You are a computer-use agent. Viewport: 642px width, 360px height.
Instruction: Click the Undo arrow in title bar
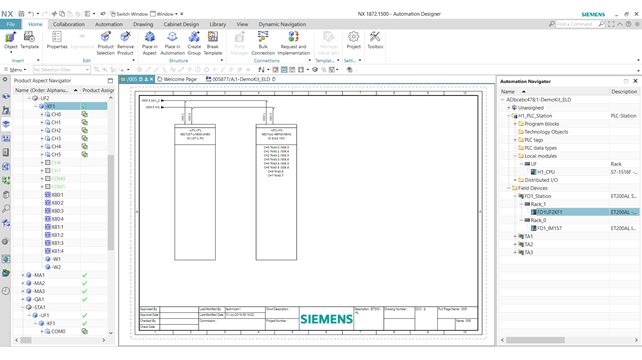30,14
